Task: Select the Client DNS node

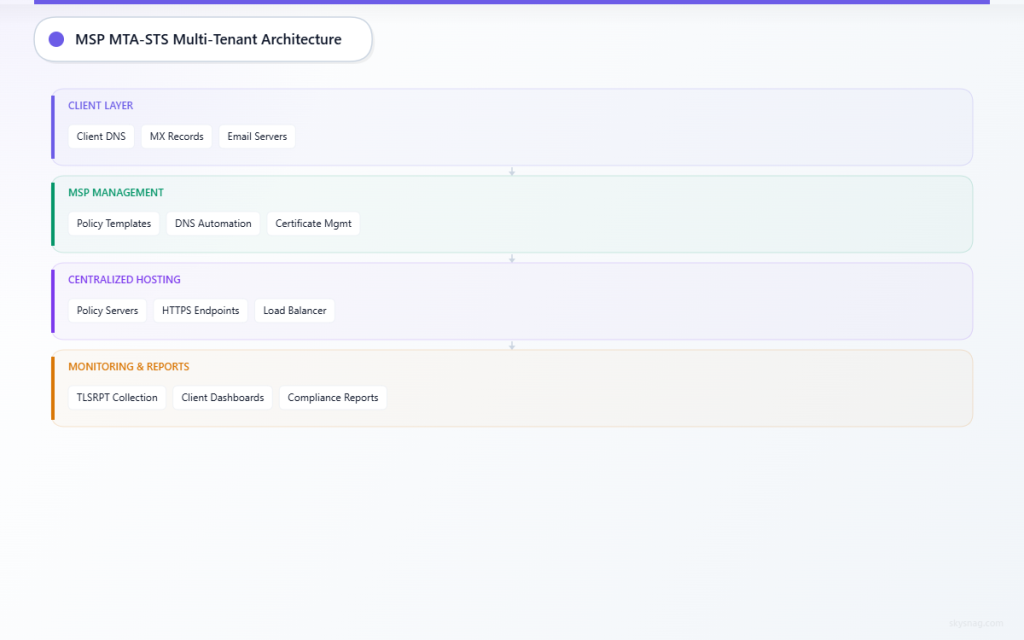Action: tap(101, 136)
